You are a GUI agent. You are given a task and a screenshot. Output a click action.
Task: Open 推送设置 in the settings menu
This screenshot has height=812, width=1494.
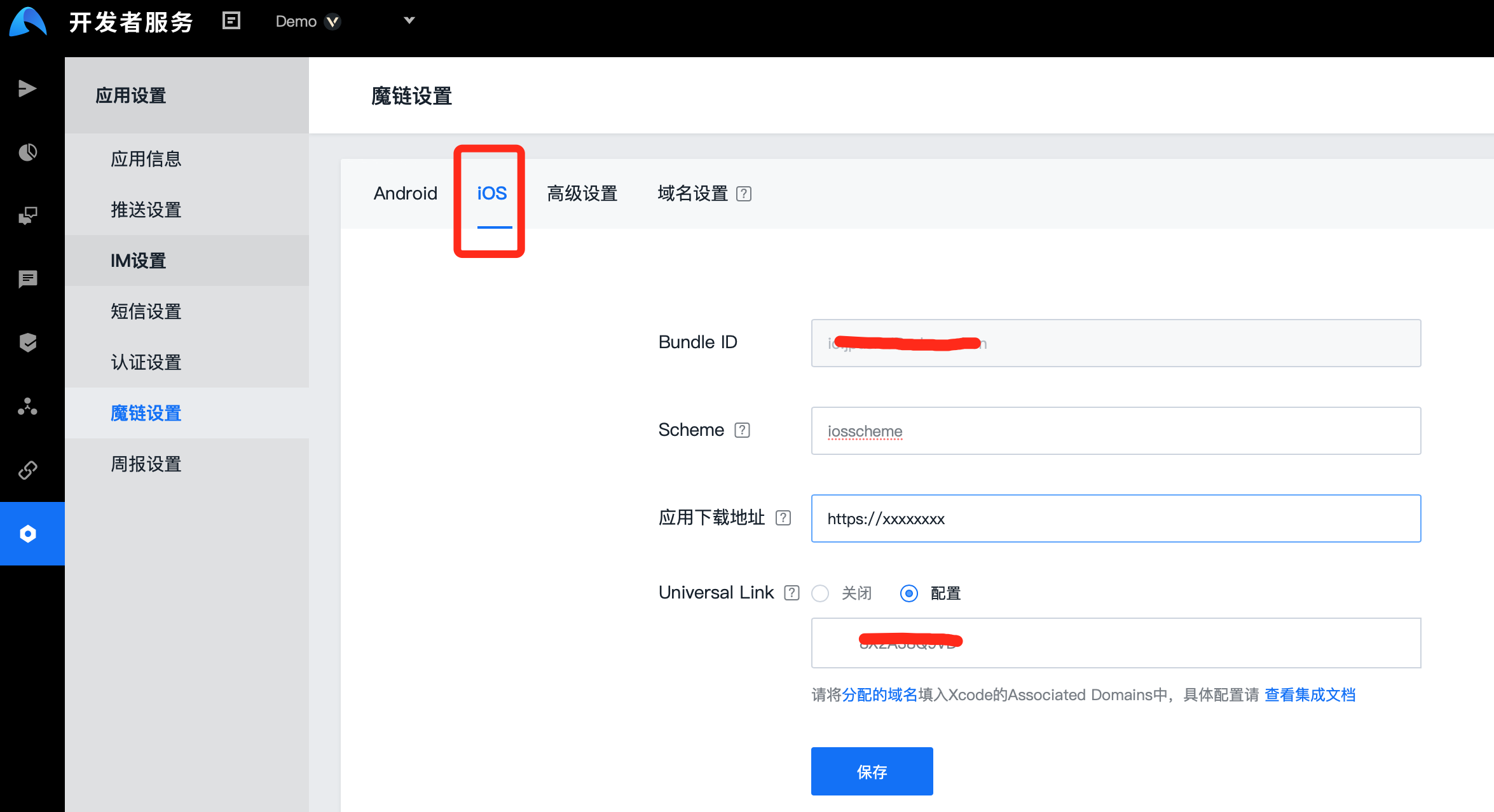pyautogui.click(x=146, y=210)
